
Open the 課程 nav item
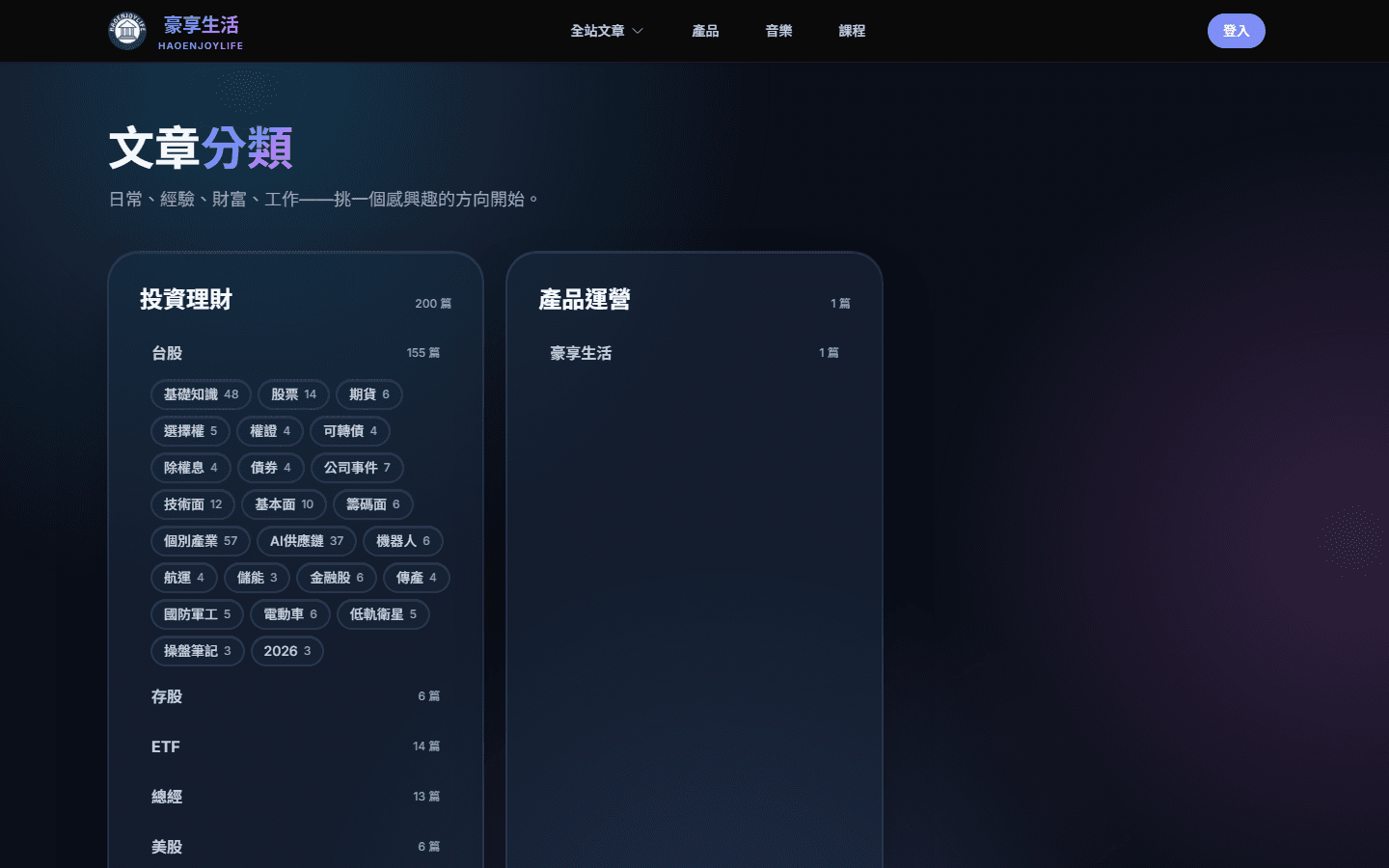[x=852, y=31]
